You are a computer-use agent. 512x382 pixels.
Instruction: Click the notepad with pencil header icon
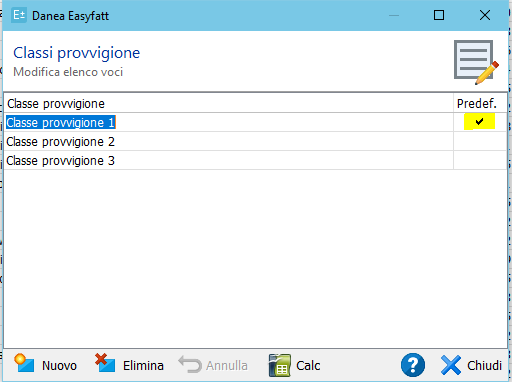pos(476,62)
